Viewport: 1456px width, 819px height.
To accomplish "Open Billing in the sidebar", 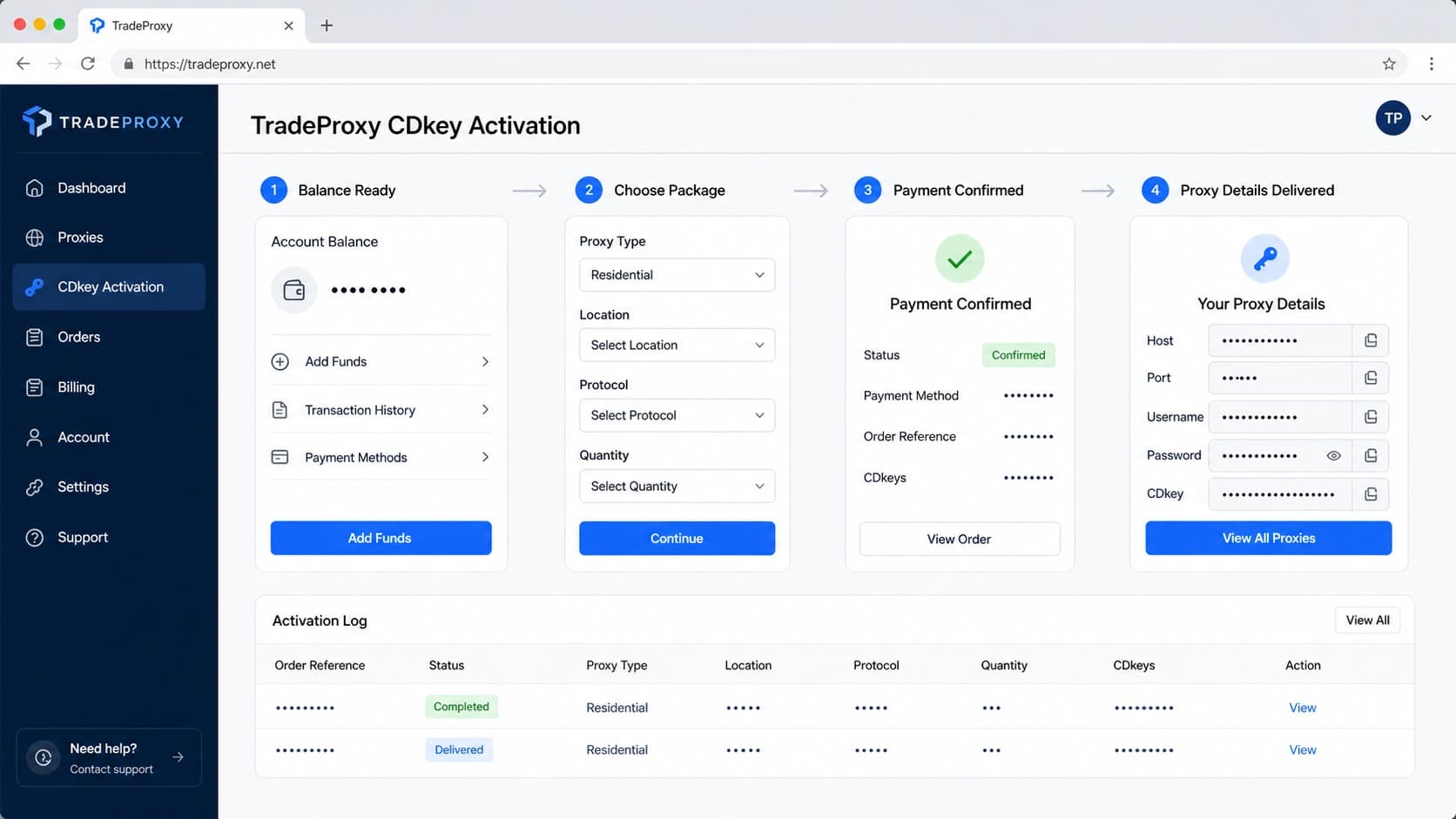I will click(109, 387).
